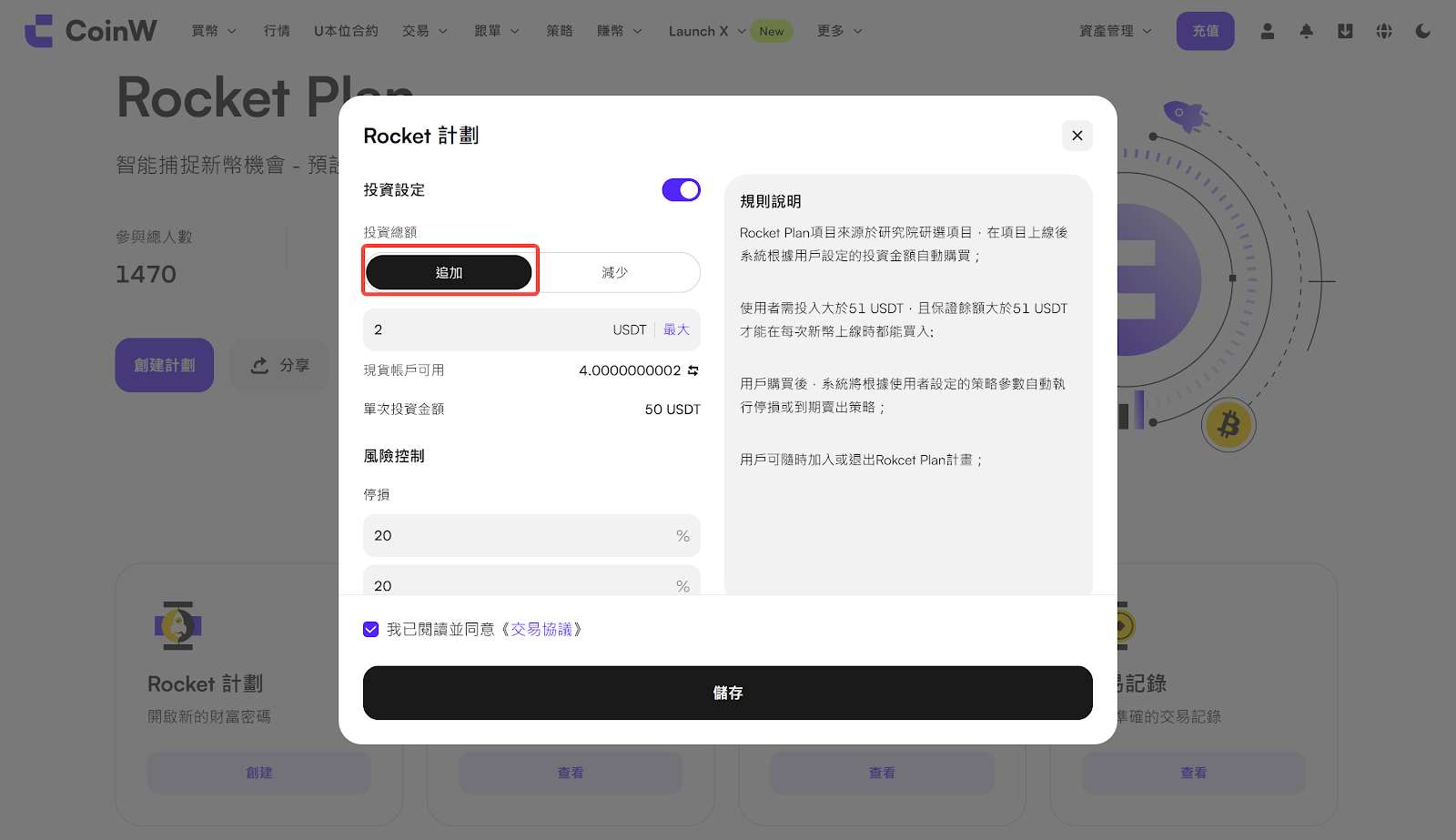Viewport: 1456px width, 840px height.
Task: Uncheck the 我已閱讀並同意 agreement checkbox
Action: coord(371,629)
